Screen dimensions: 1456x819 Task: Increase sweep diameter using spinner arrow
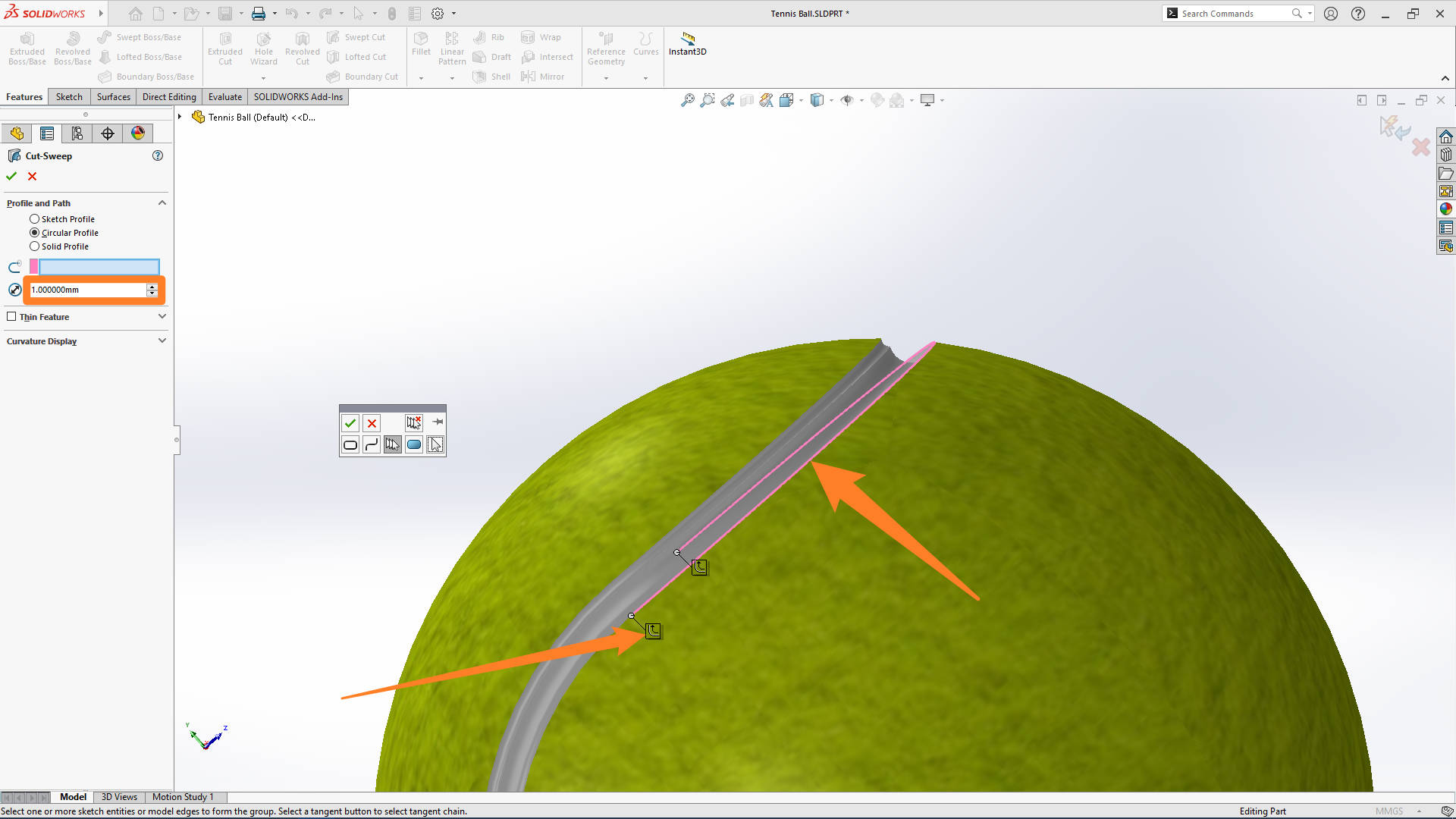pos(152,286)
